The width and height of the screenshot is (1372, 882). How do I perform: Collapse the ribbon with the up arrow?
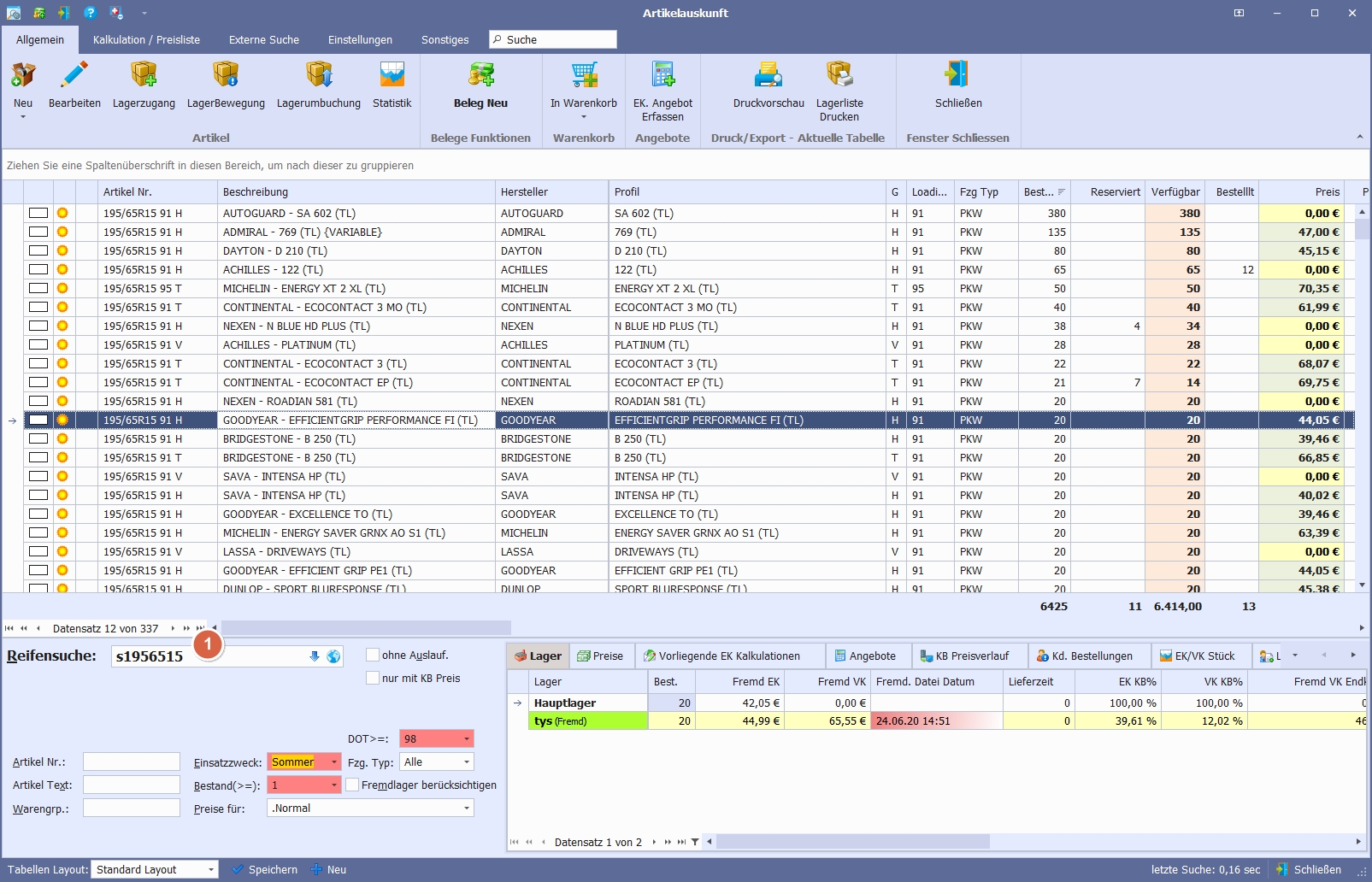[x=1359, y=137]
